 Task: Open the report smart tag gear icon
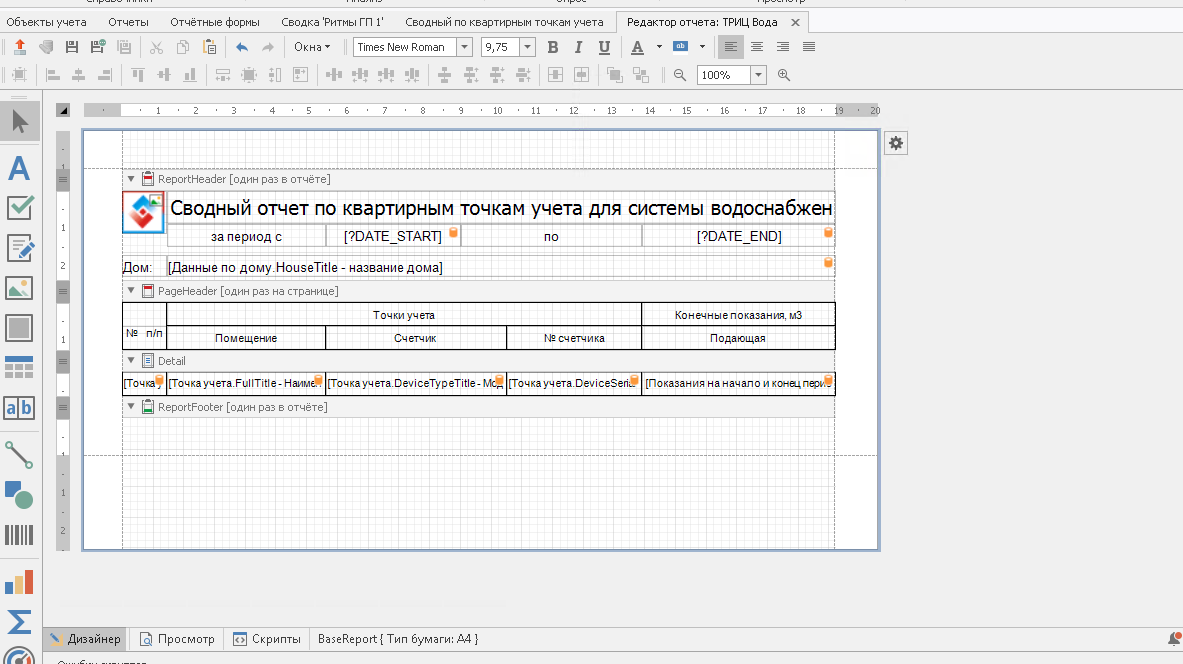(x=896, y=143)
